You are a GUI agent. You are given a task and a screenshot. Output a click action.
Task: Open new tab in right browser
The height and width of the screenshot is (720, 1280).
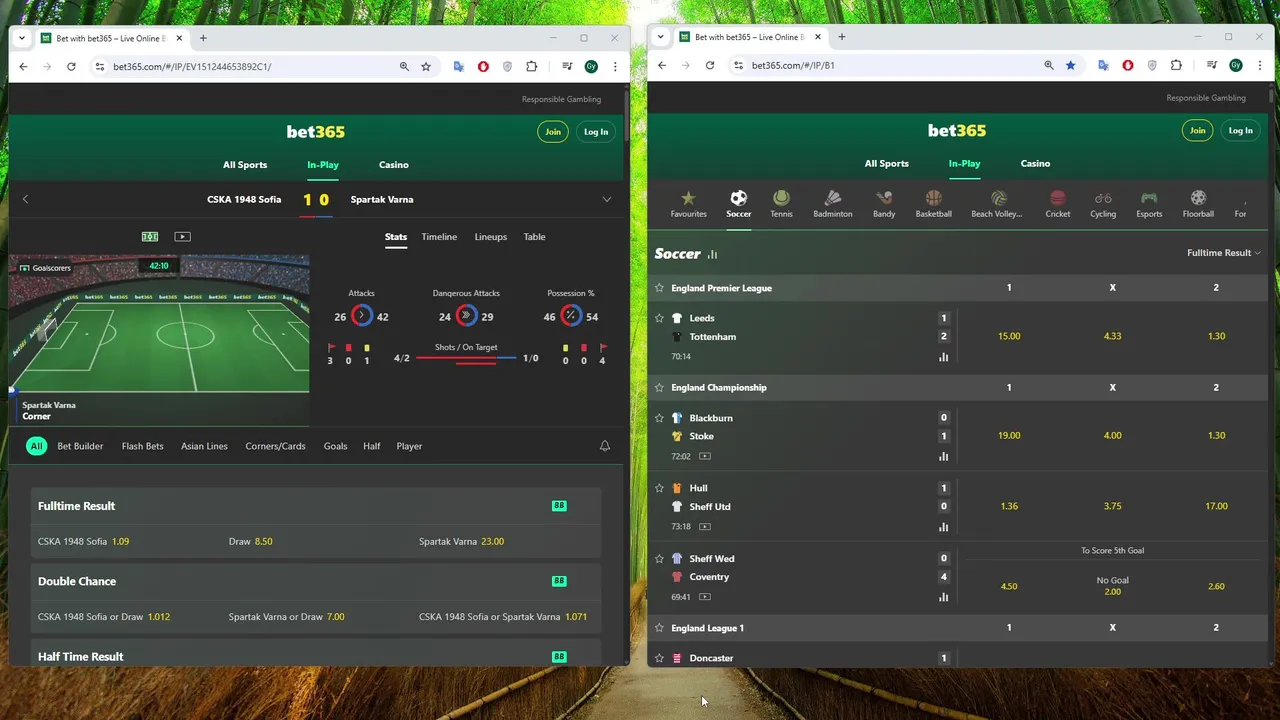tap(841, 37)
